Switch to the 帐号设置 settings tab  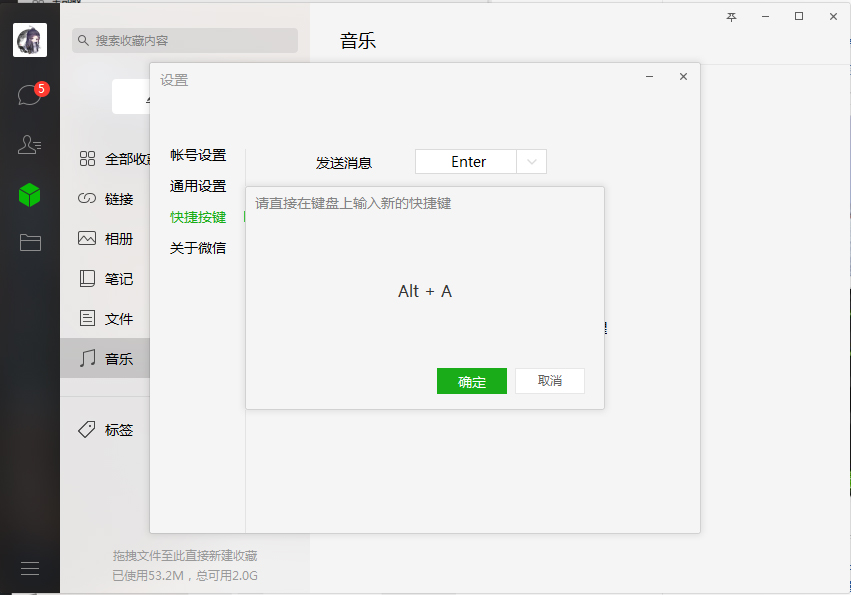click(197, 155)
